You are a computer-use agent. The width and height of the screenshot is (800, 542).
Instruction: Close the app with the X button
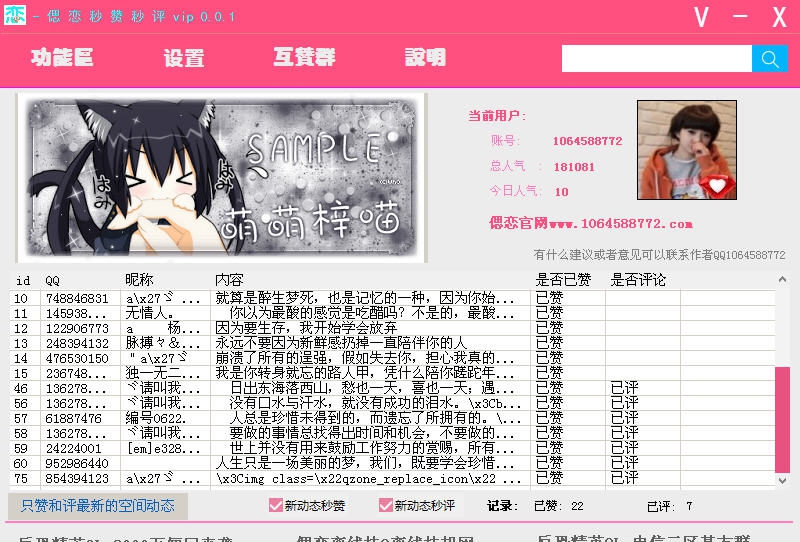[779, 17]
